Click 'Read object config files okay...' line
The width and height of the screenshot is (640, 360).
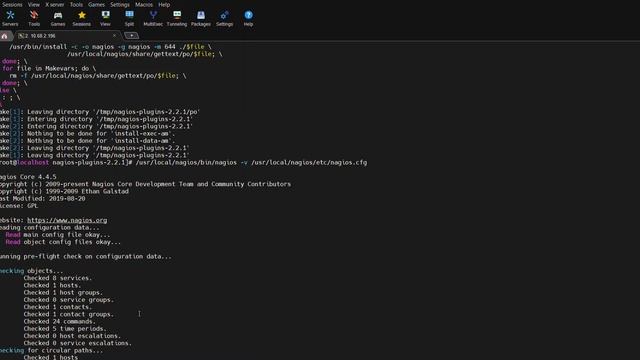tap(63, 242)
